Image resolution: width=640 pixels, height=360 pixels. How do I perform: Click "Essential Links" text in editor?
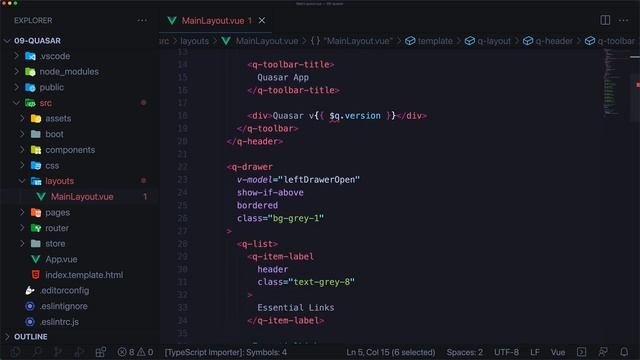(296, 307)
